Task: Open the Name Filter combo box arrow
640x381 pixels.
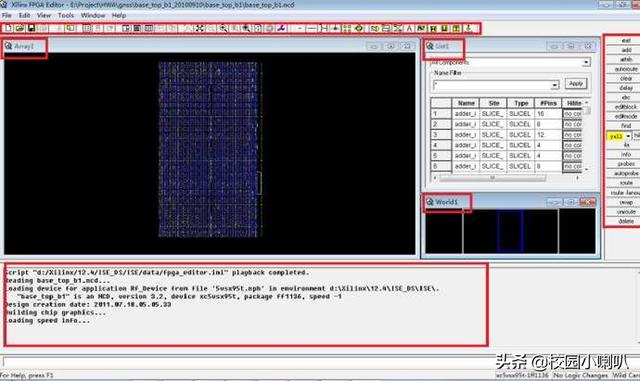Action: [x=555, y=85]
